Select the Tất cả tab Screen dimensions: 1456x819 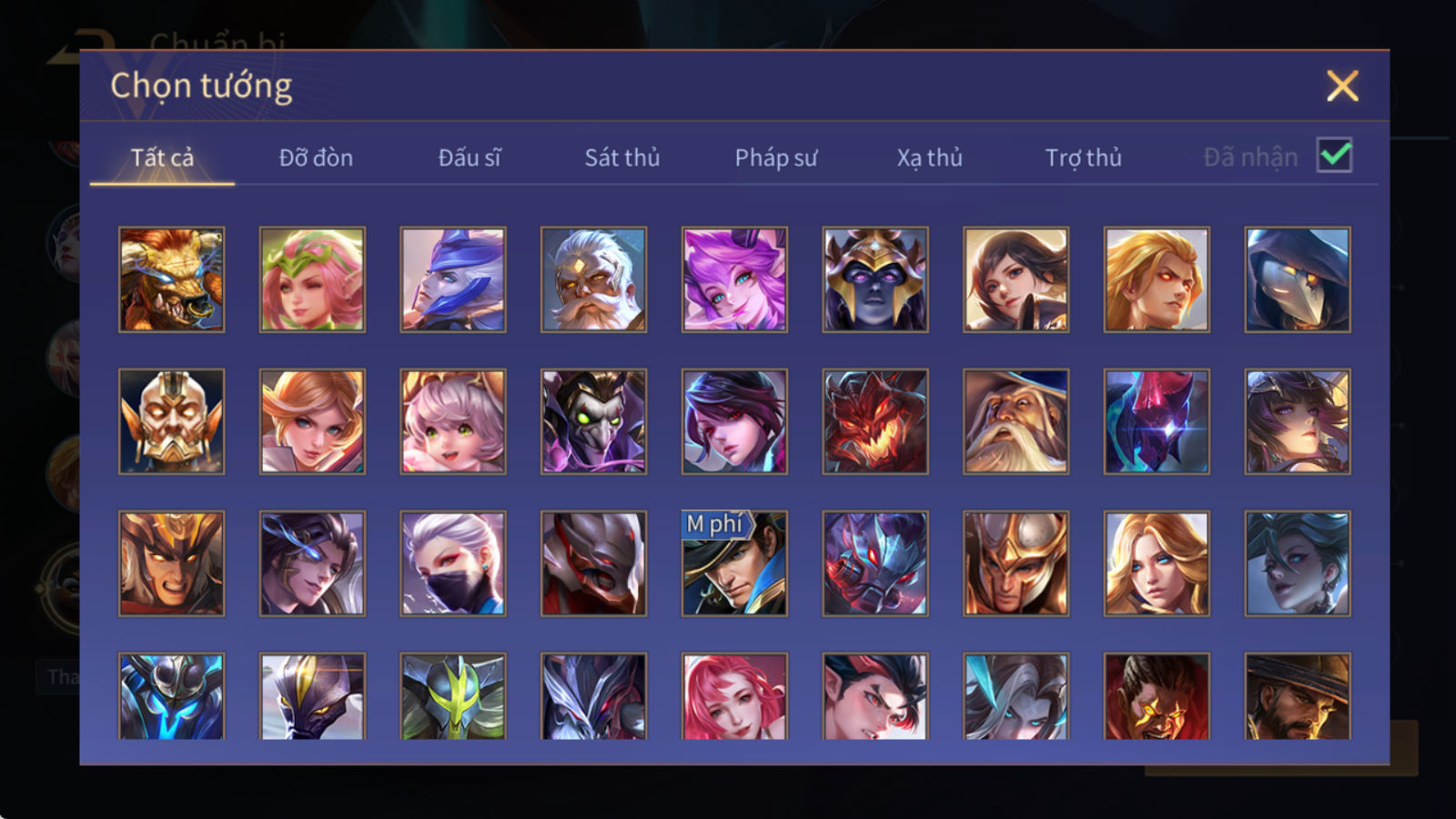(x=162, y=157)
